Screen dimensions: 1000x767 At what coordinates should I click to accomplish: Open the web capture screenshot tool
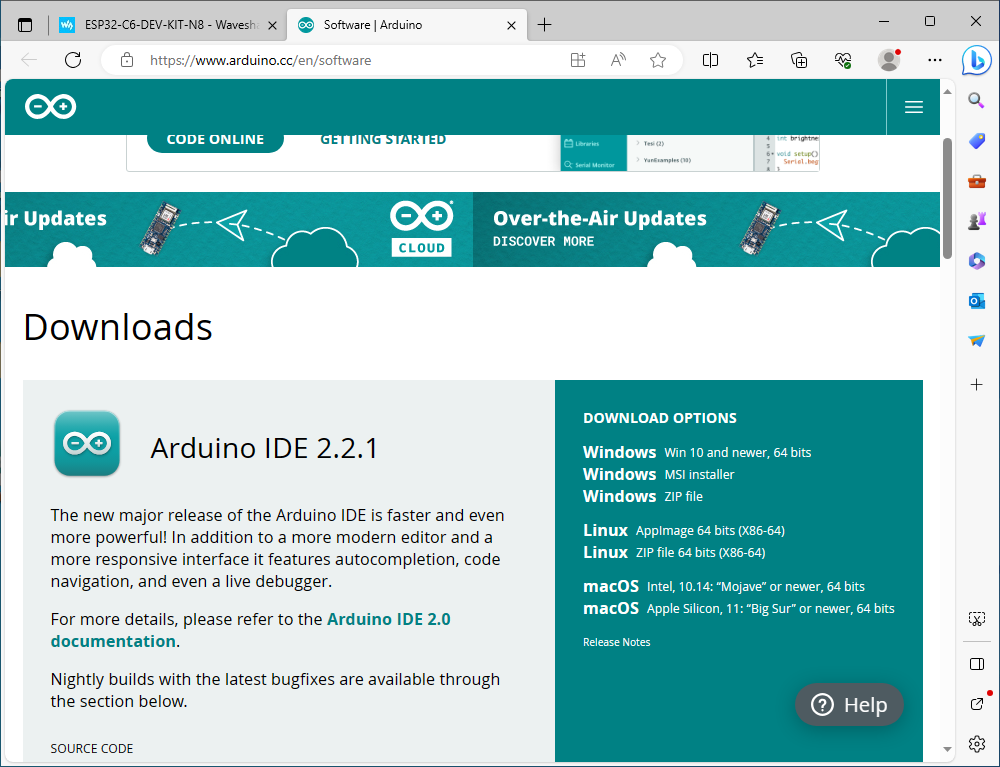tap(976, 618)
